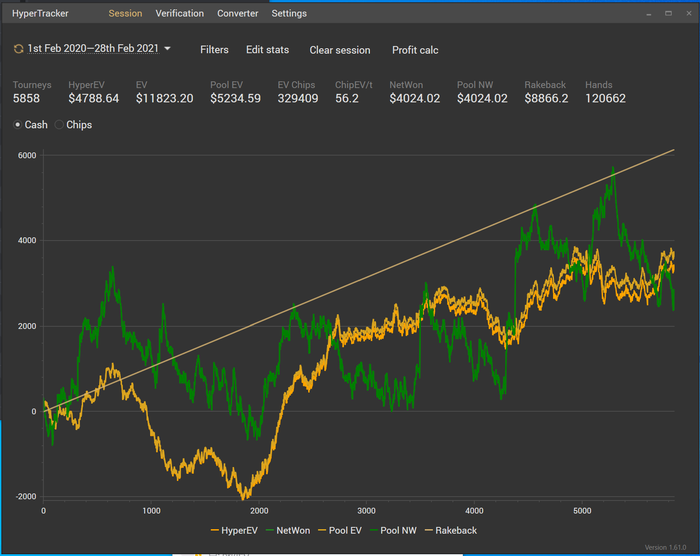Viewport: 700px width, 556px height.
Task: Select the Cash radio button
Action: point(17,125)
